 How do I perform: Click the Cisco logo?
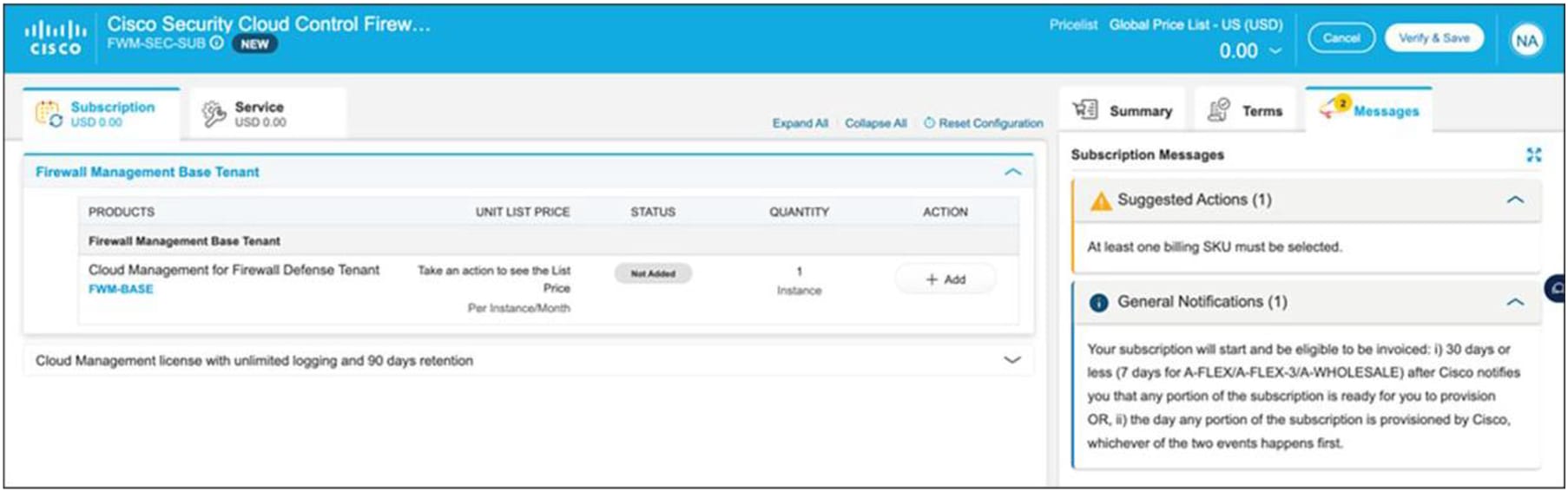pos(56,38)
